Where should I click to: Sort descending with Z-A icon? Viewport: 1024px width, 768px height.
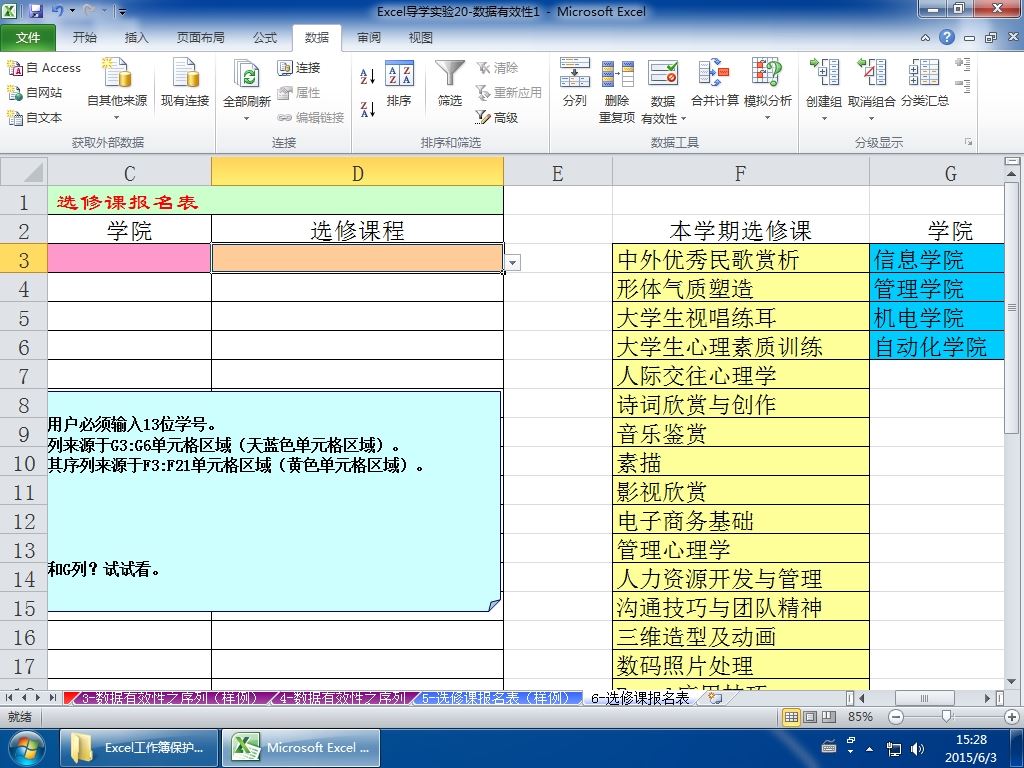[x=368, y=109]
